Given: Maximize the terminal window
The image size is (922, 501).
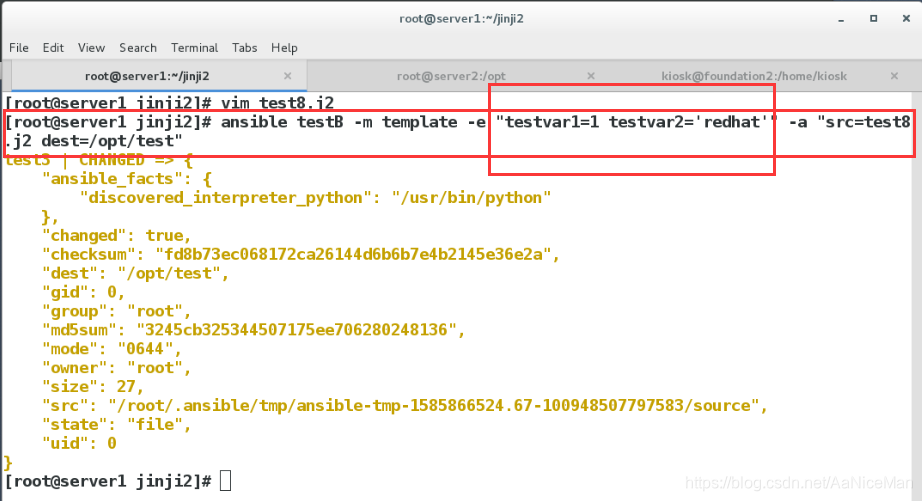Looking at the screenshot, I should 874,19.
